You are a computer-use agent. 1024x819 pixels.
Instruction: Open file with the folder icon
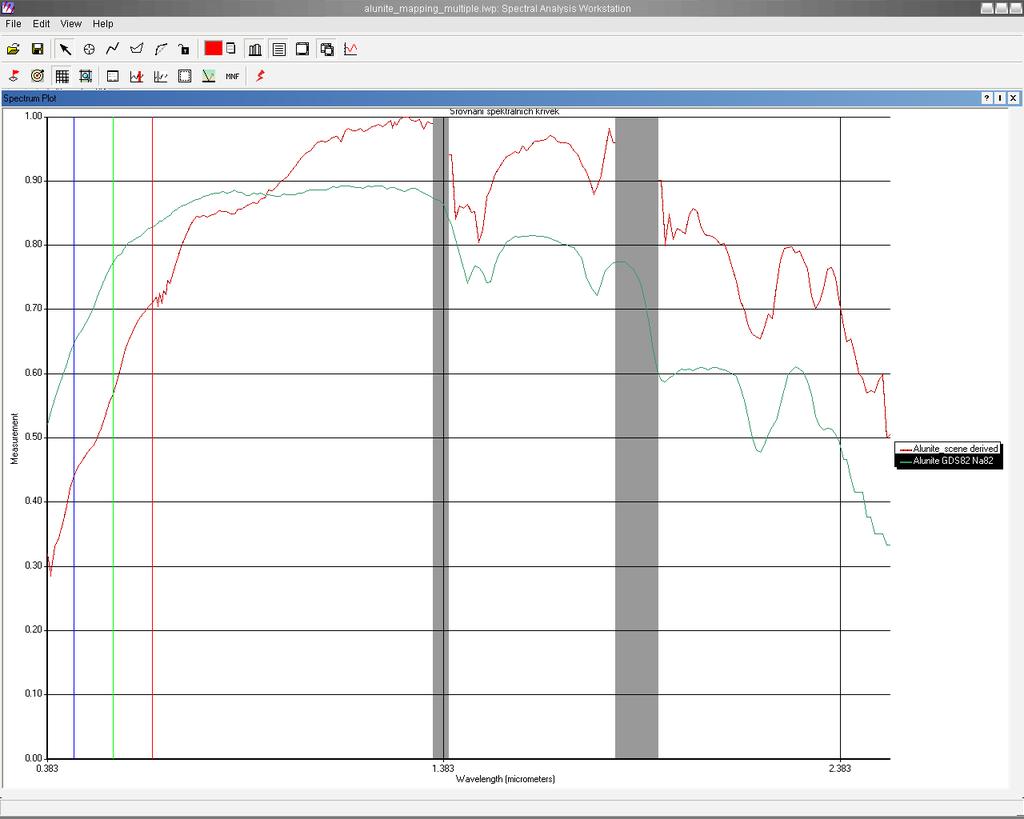[13, 49]
